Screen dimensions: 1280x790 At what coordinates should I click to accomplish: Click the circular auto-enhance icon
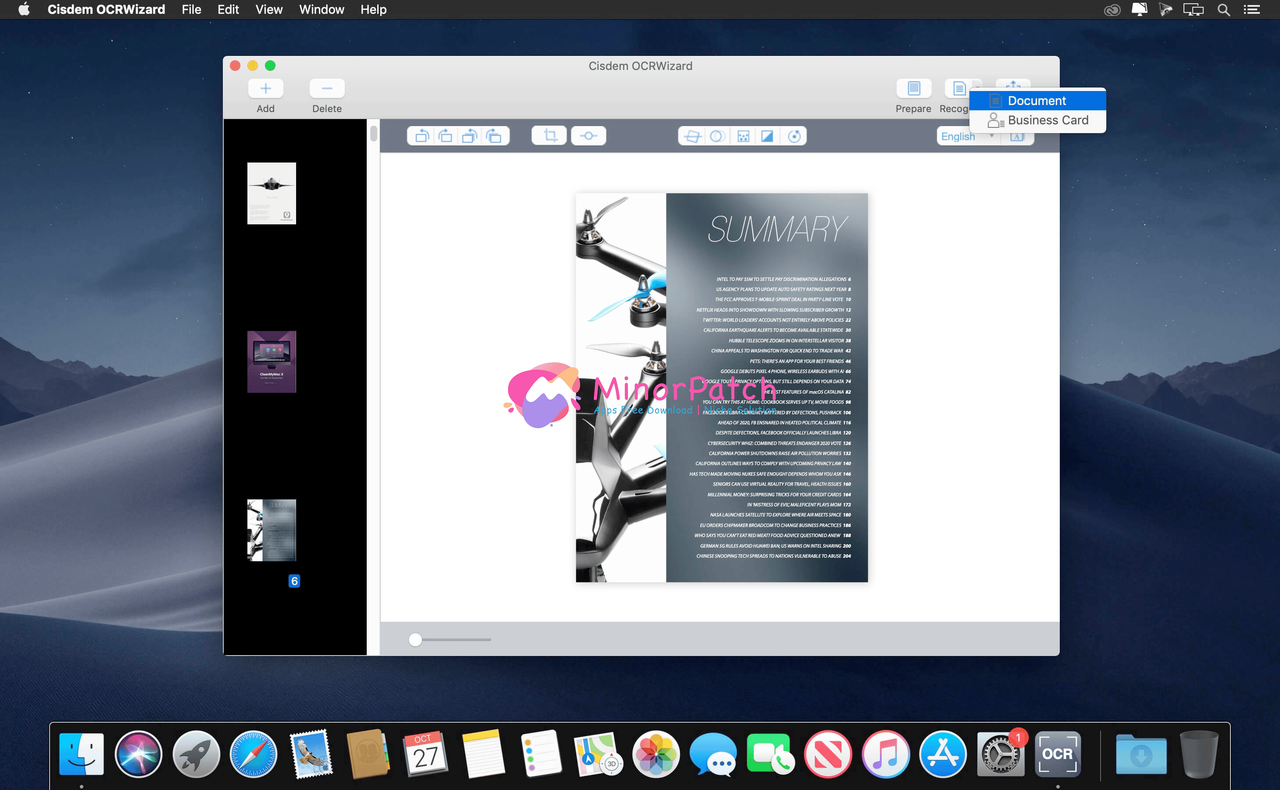click(x=794, y=136)
